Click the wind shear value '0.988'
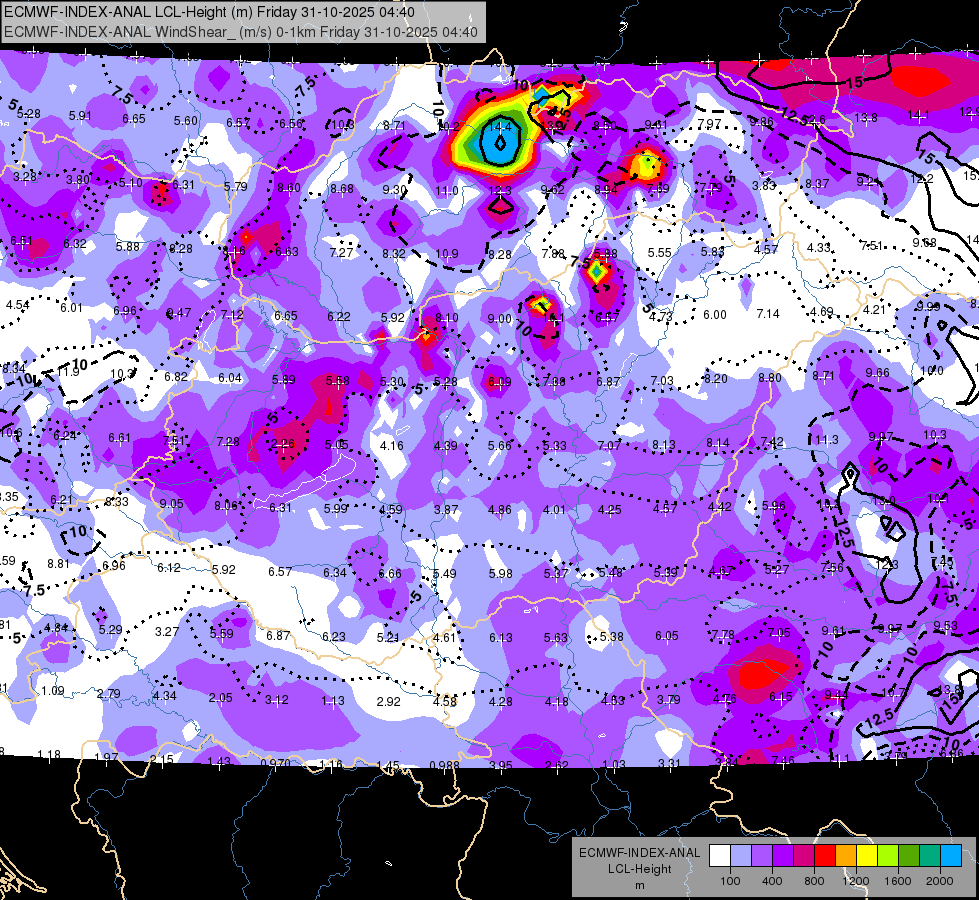This screenshot has height=900, width=979. click(x=445, y=765)
